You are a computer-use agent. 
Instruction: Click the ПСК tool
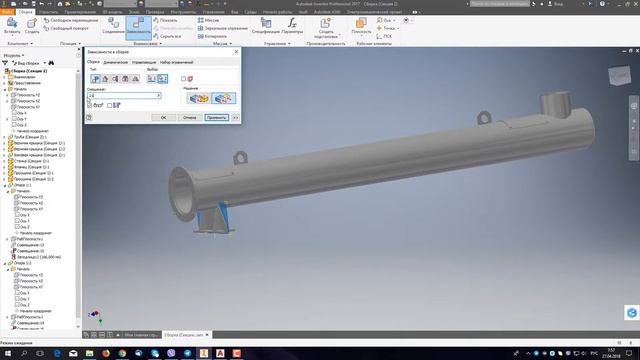[x=384, y=36]
